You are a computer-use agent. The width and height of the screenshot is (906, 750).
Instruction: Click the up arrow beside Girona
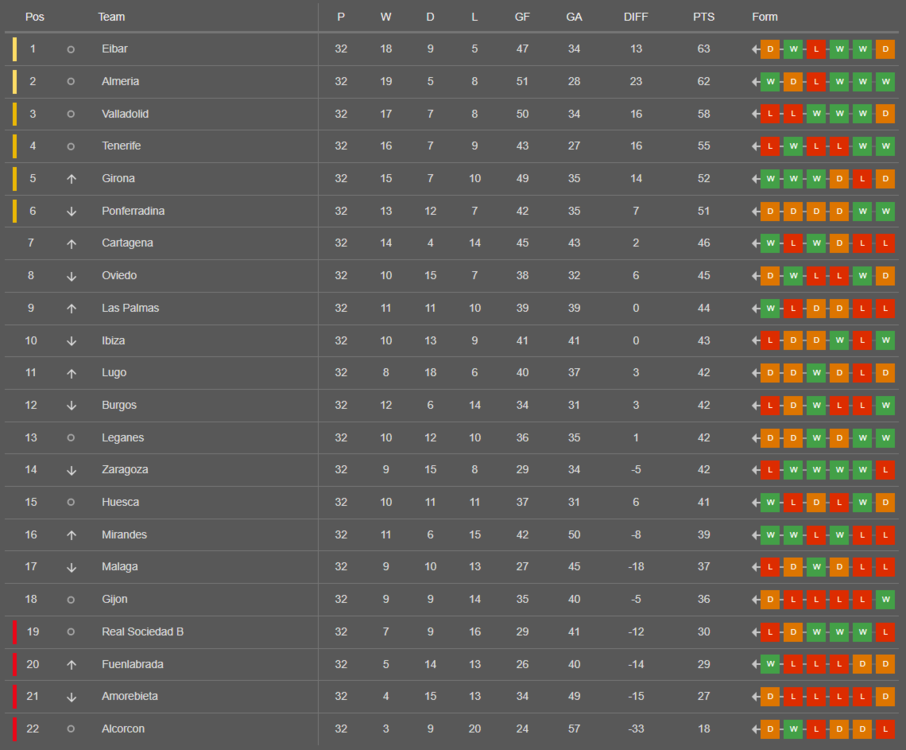[x=71, y=179]
